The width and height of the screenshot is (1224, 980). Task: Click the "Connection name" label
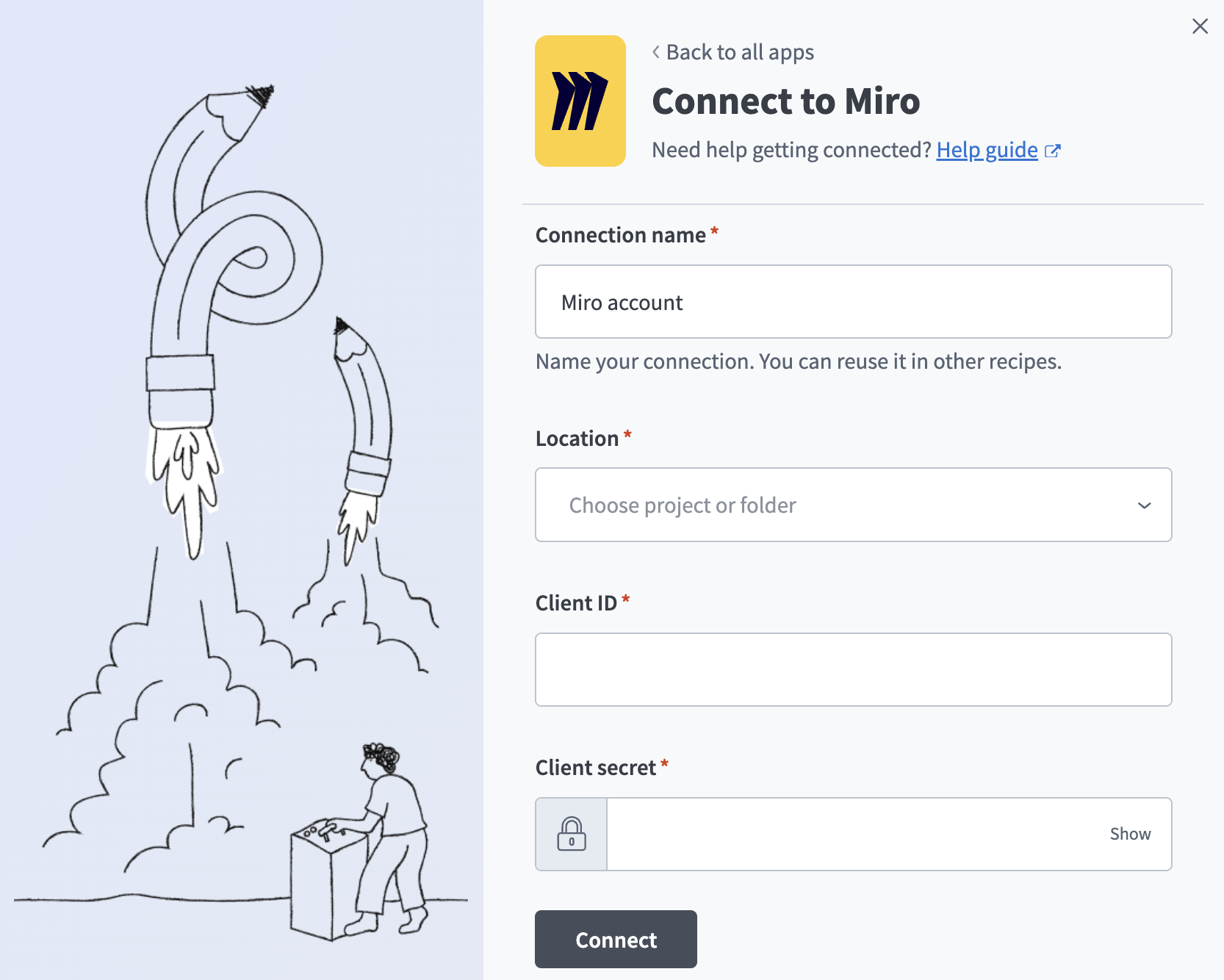pos(620,235)
